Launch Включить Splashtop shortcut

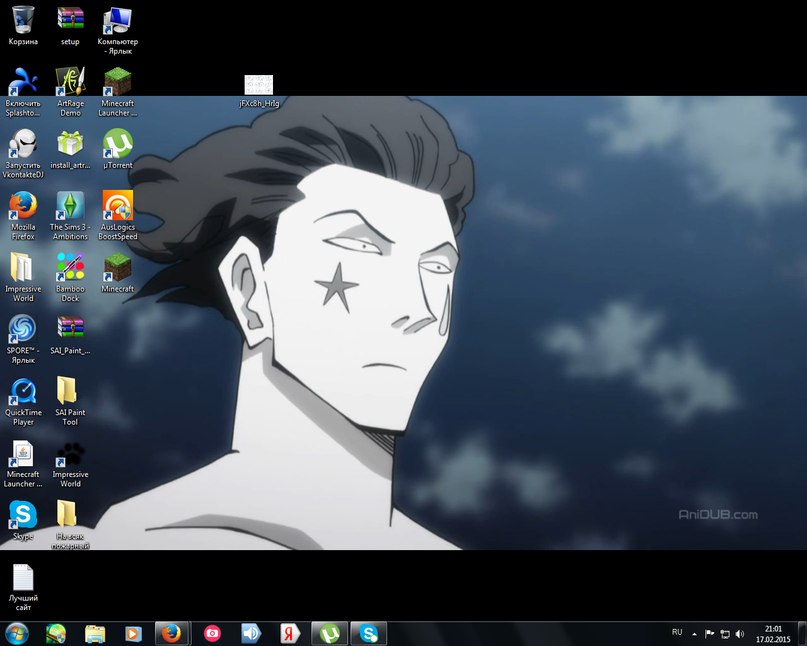point(23,92)
